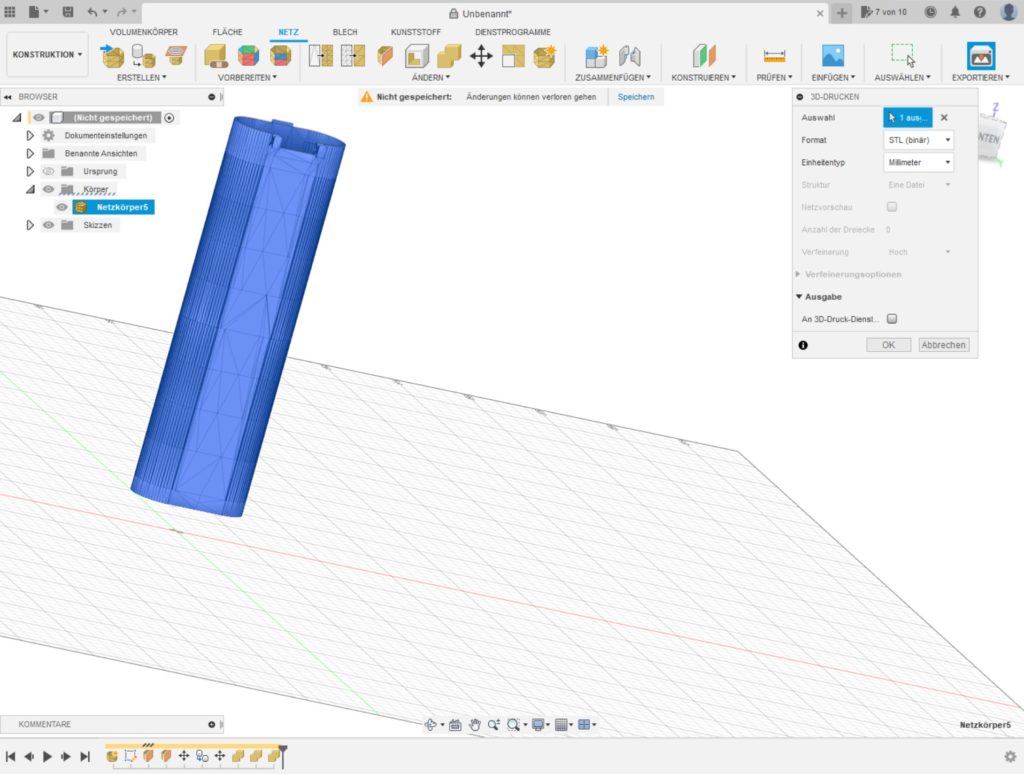Expand Verfeinerungsoptionen section
Screen dimensions: 1024x774
pos(798,274)
